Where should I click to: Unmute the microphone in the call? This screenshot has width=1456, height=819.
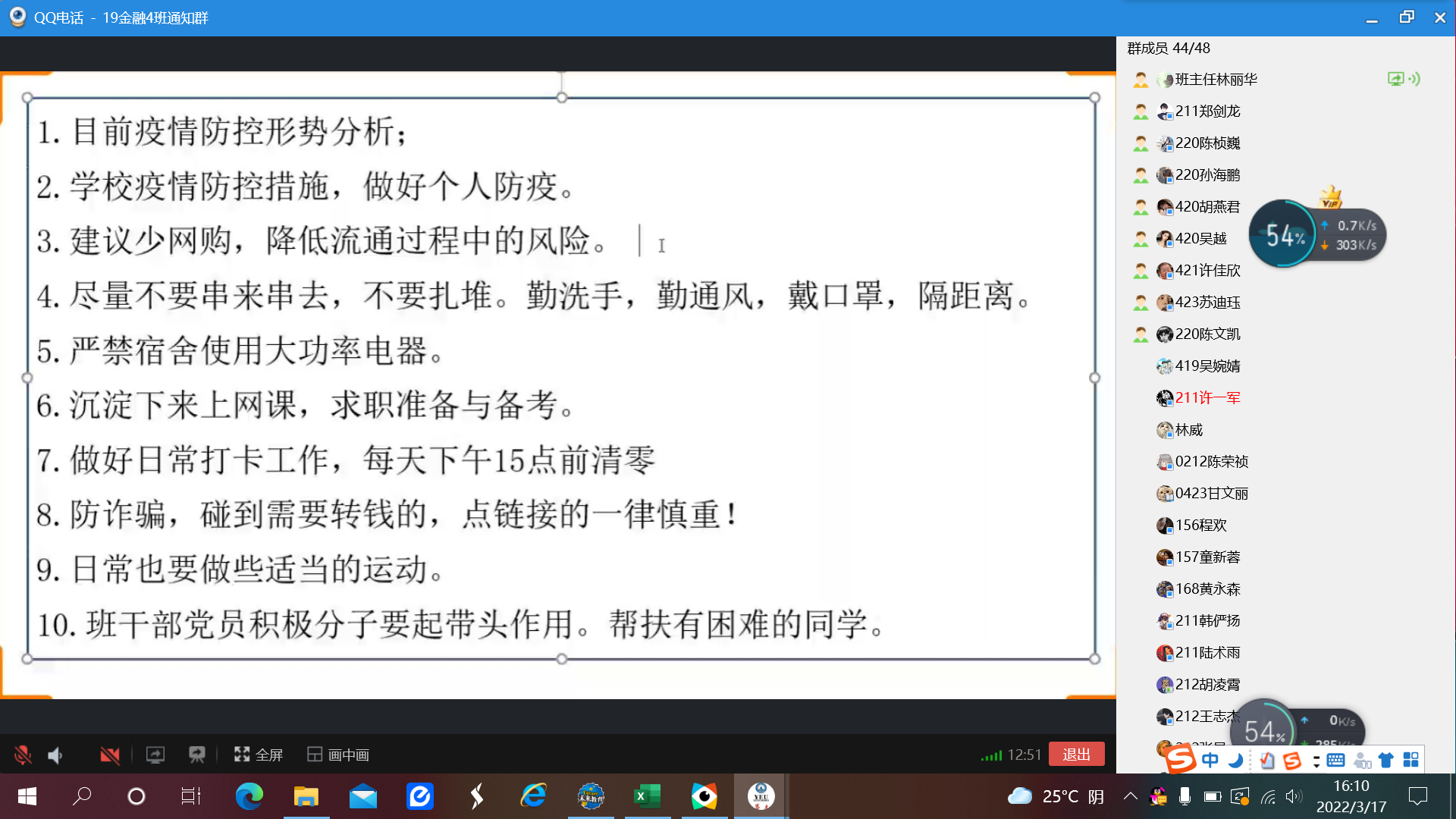[x=23, y=755]
